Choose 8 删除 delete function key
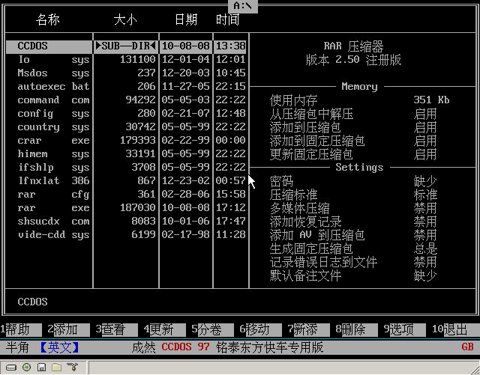 (x=356, y=330)
